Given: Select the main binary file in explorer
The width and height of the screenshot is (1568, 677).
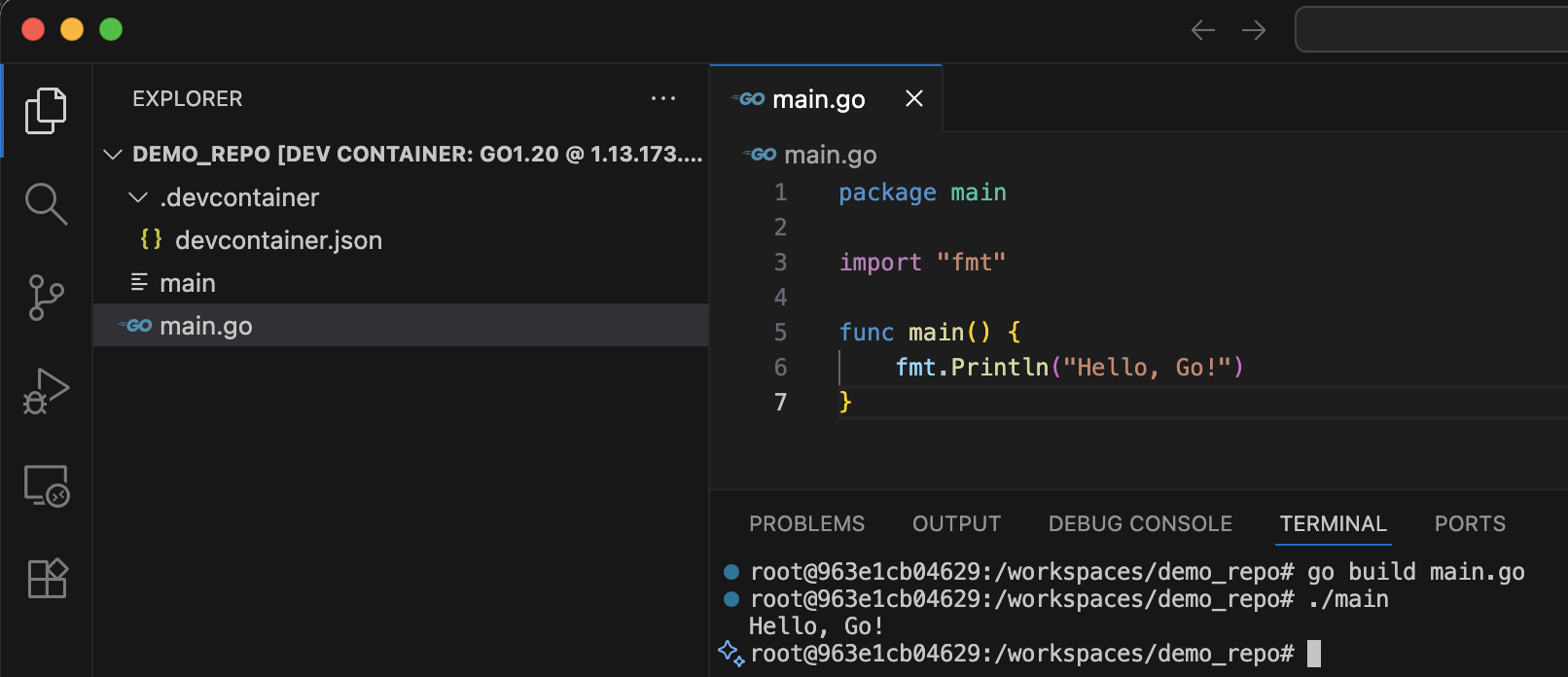Looking at the screenshot, I should point(401,283).
